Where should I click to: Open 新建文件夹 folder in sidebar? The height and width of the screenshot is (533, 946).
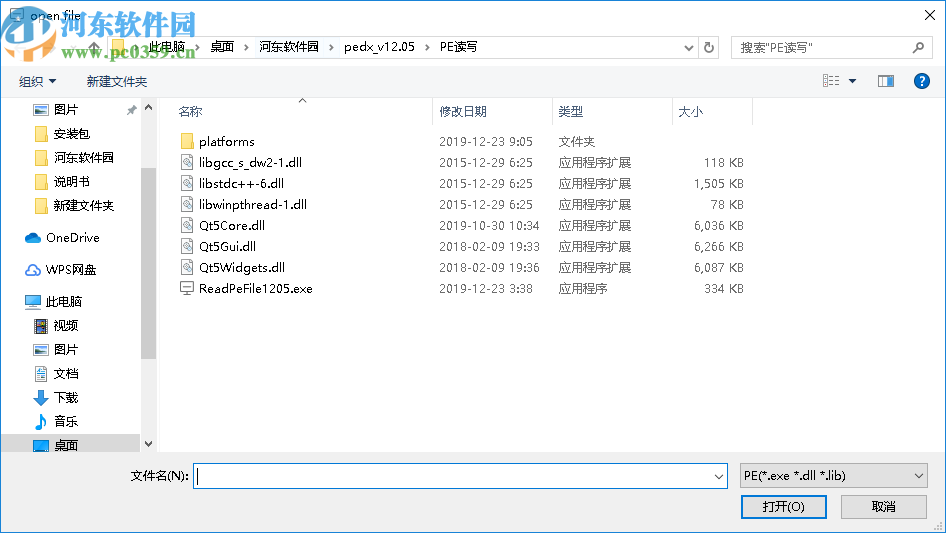click(x=83, y=206)
